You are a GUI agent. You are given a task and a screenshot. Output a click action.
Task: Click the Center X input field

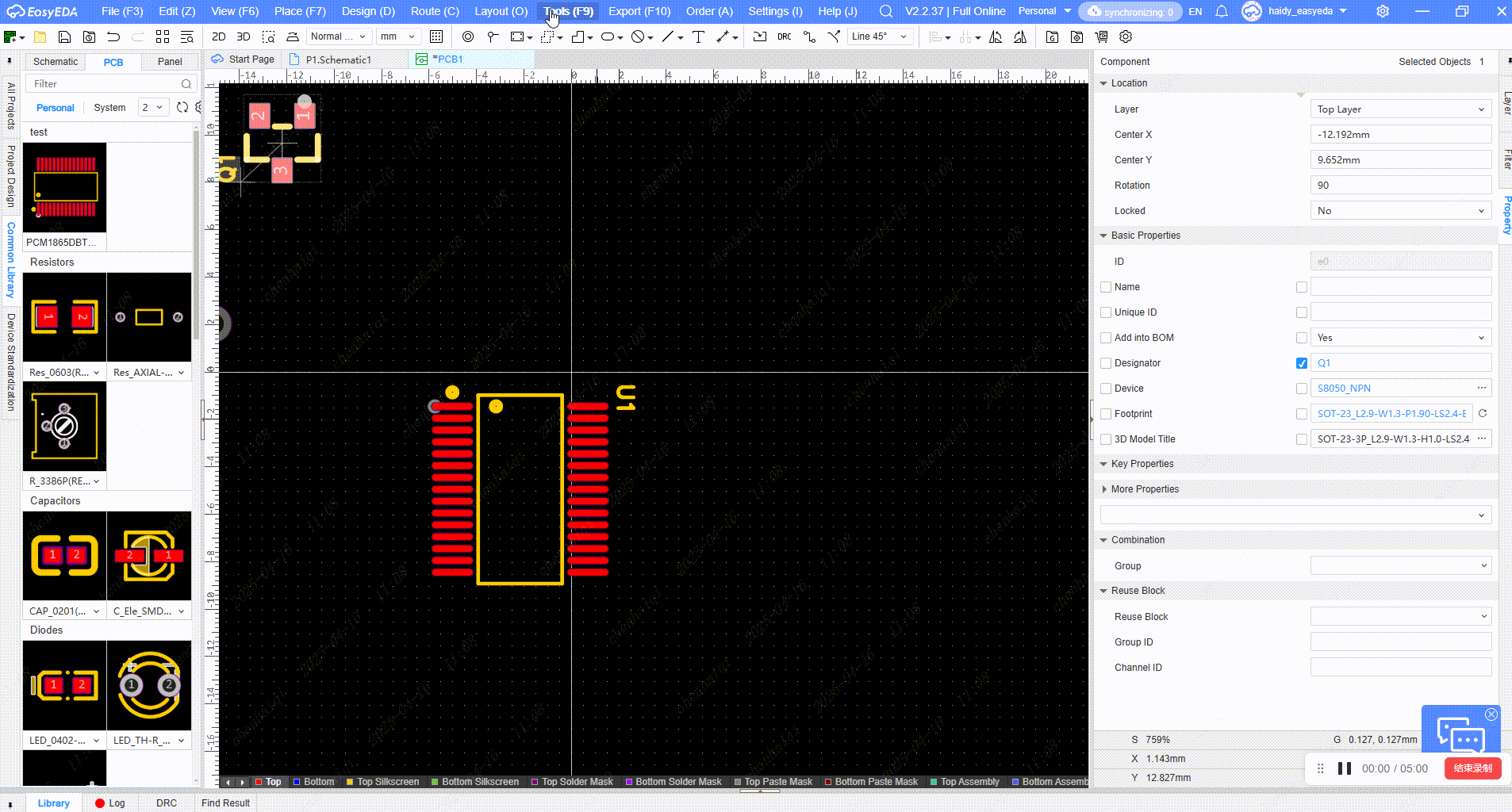click(x=1400, y=135)
